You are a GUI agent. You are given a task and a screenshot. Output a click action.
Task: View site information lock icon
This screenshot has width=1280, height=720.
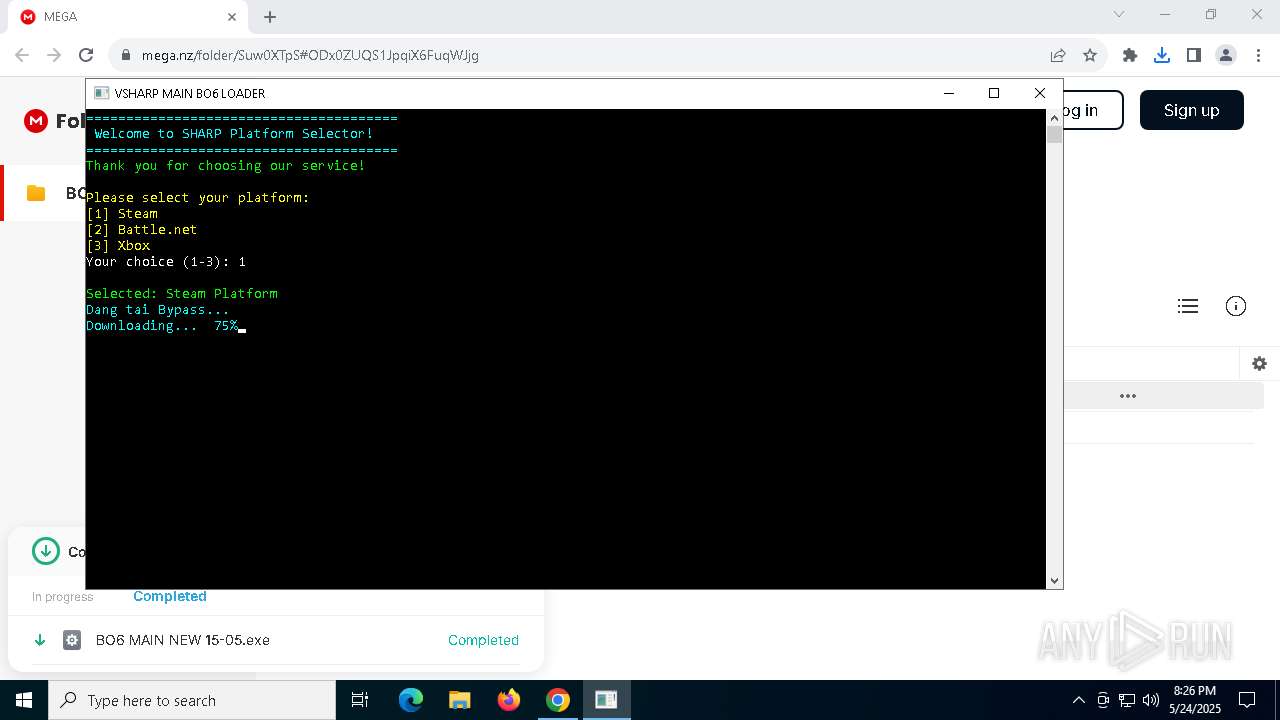click(126, 55)
